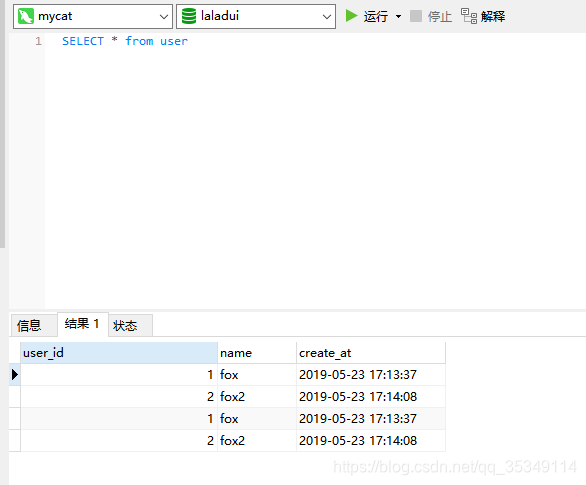Click the grey Stop square icon
Image resolution: width=586 pixels, height=485 pixels.
tap(416, 16)
